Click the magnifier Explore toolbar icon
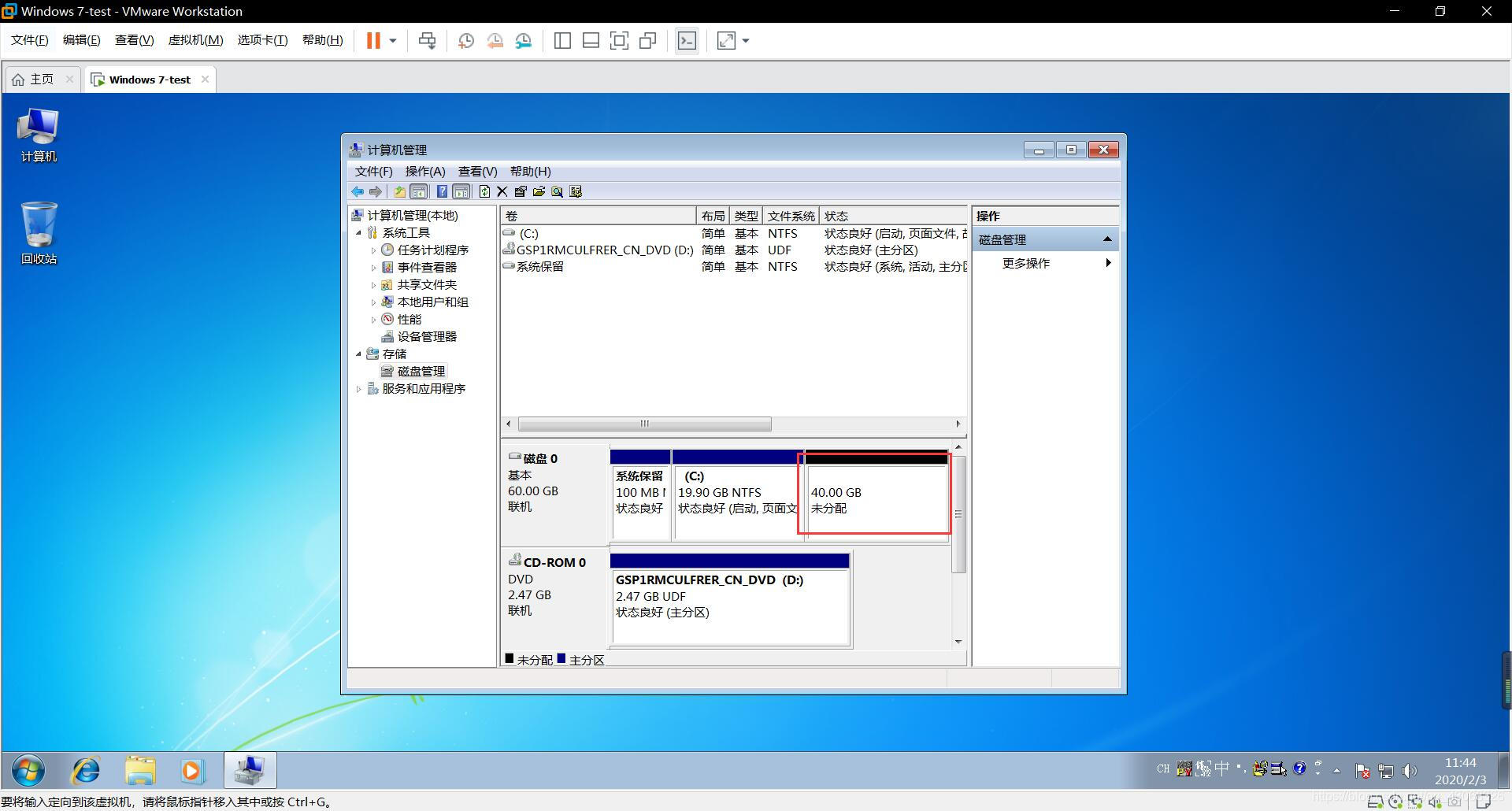This screenshot has width=1512, height=811. [557, 191]
